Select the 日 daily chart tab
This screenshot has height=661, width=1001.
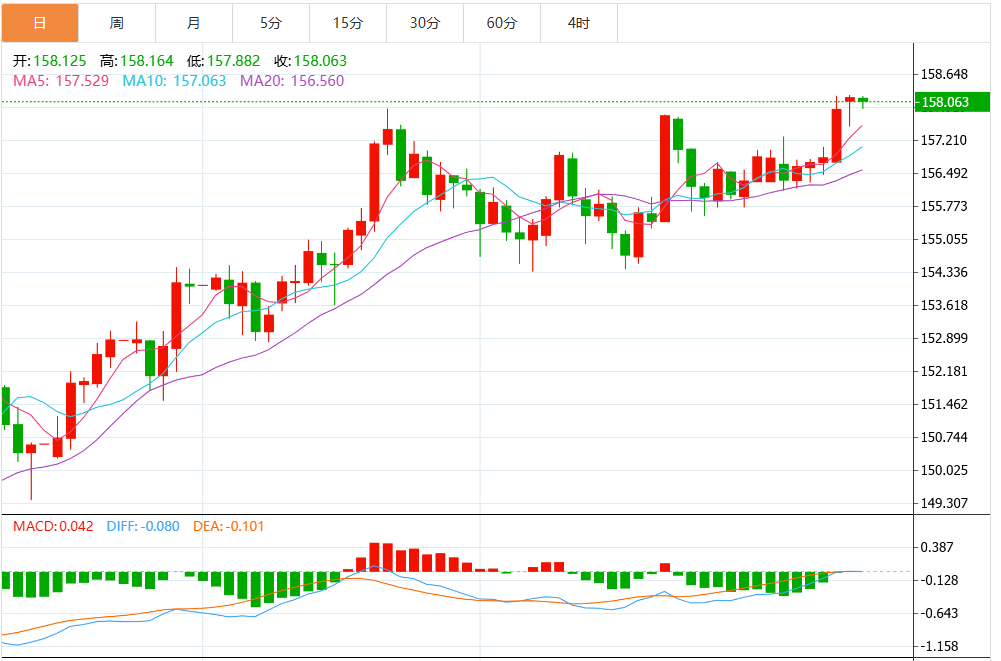tap(40, 23)
